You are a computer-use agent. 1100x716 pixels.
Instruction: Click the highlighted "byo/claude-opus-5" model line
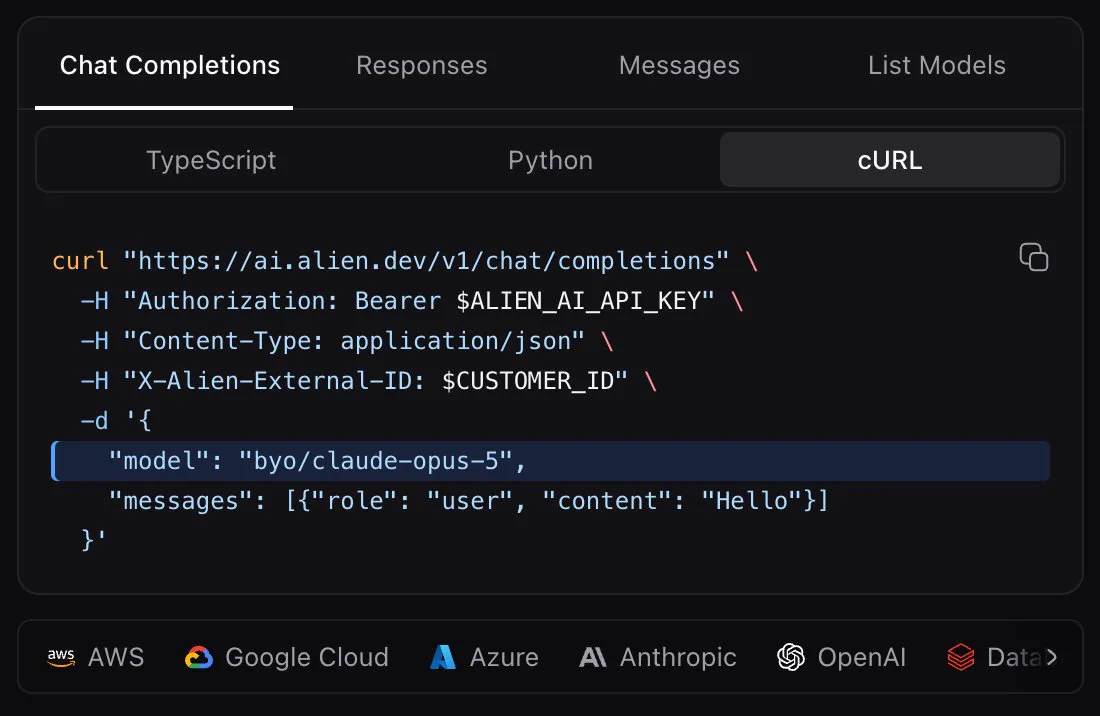[551, 461]
